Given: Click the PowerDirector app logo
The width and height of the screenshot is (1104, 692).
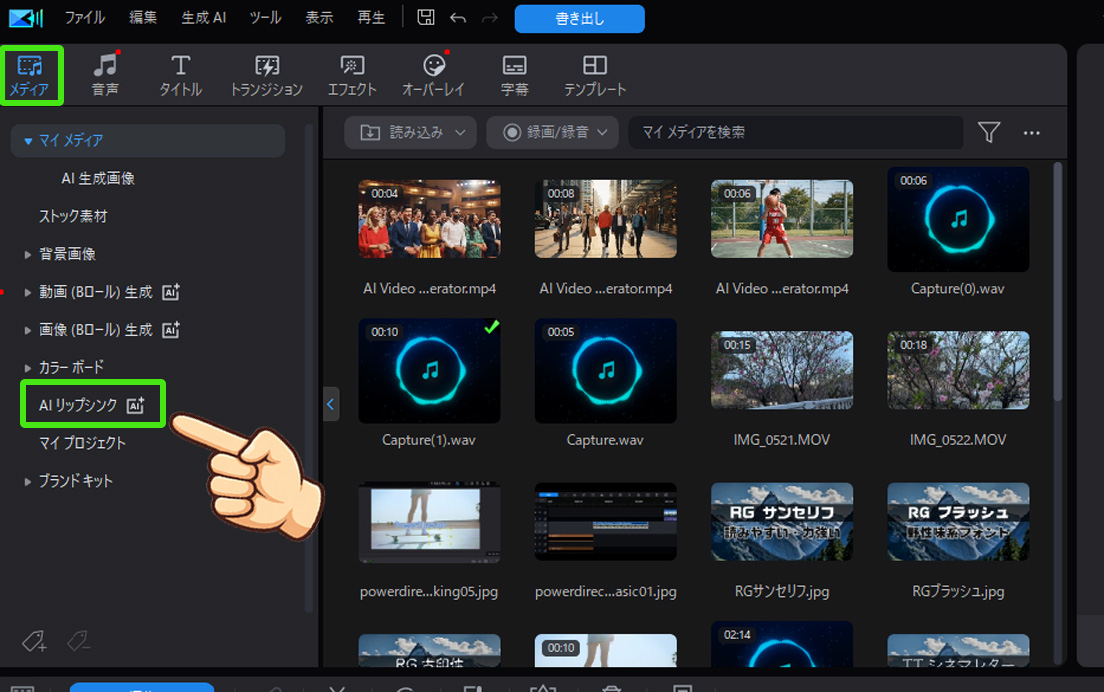Looking at the screenshot, I should coord(26,18).
